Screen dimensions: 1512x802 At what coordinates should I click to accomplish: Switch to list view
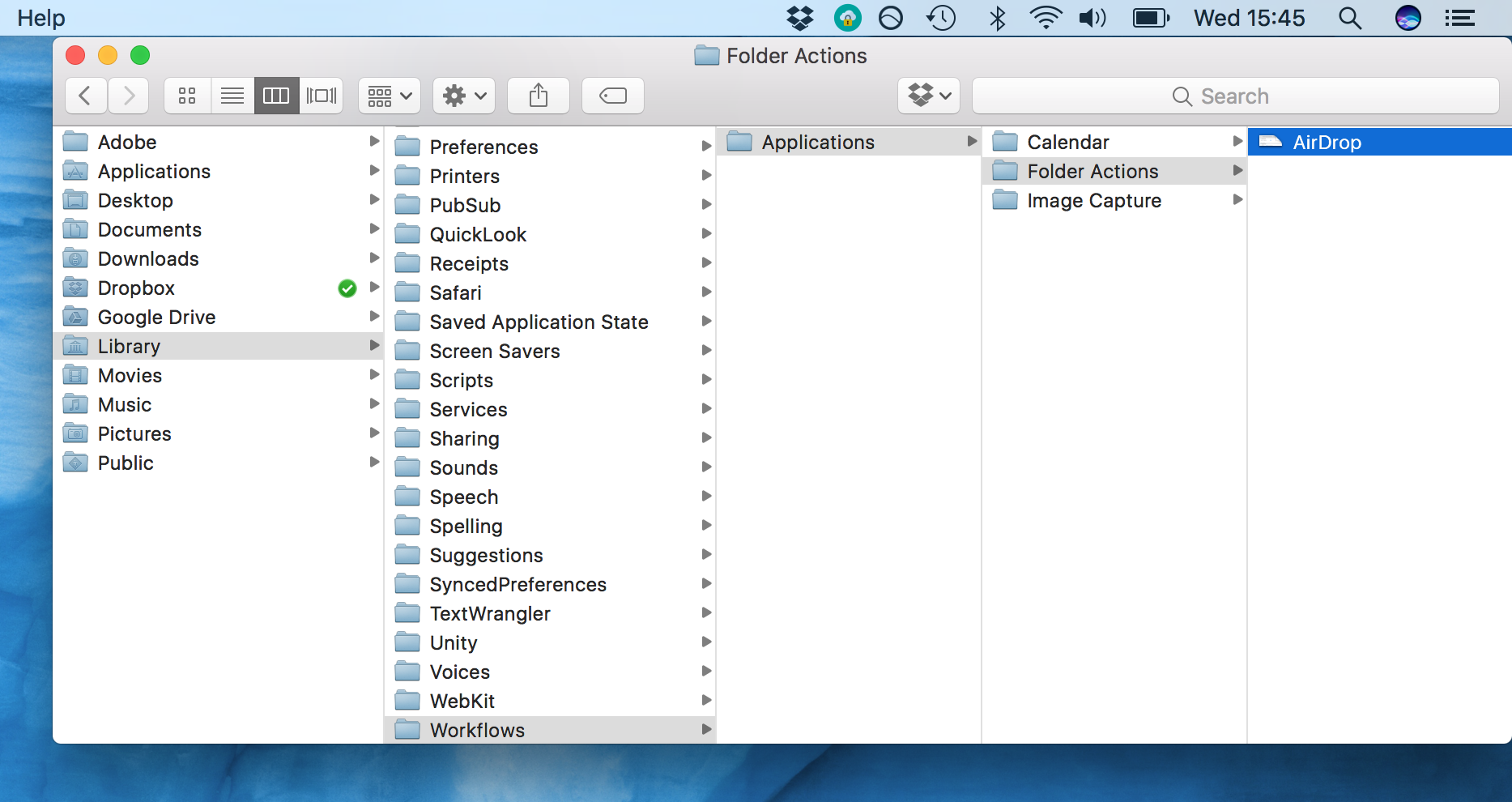tap(232, 96)
